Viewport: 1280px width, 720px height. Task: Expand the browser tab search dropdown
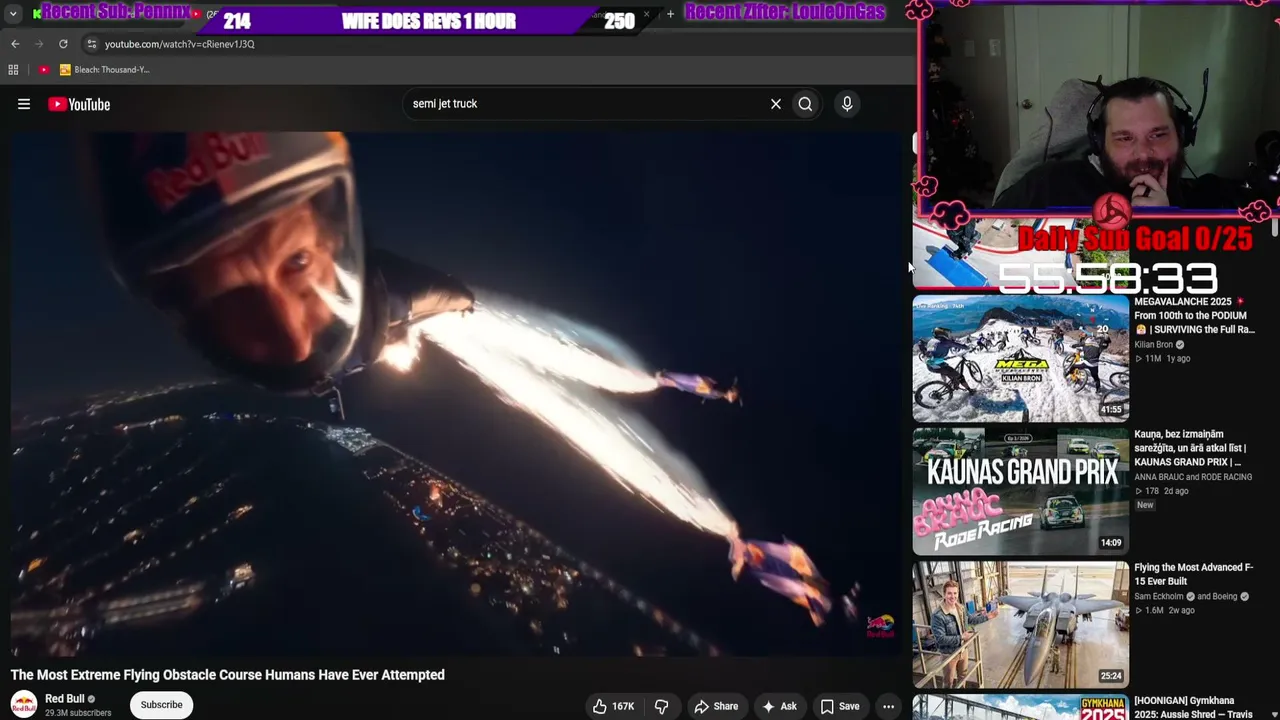pyautogui.click(x=15, y=14)
